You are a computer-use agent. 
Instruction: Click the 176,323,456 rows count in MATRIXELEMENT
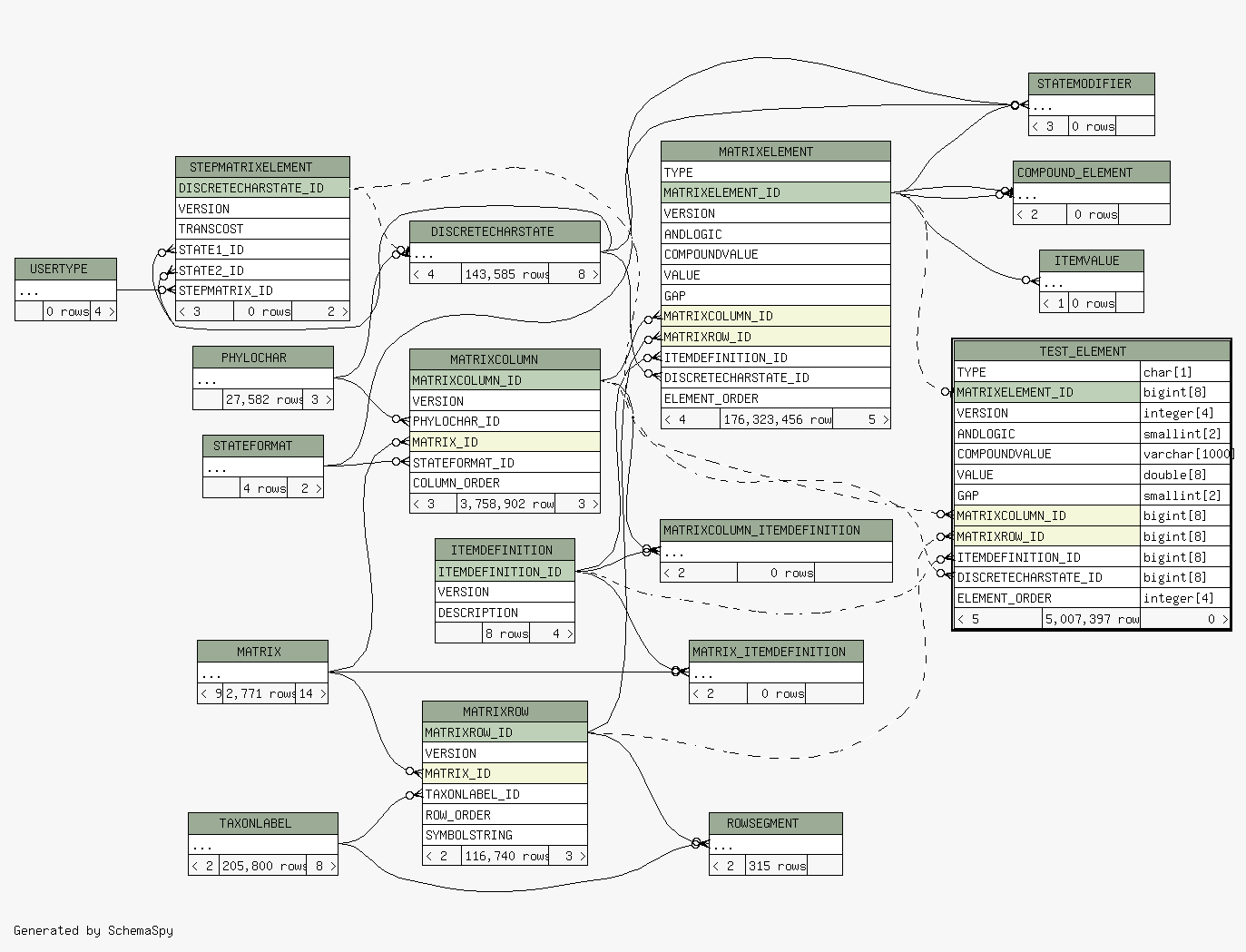(x=778, y=419)
